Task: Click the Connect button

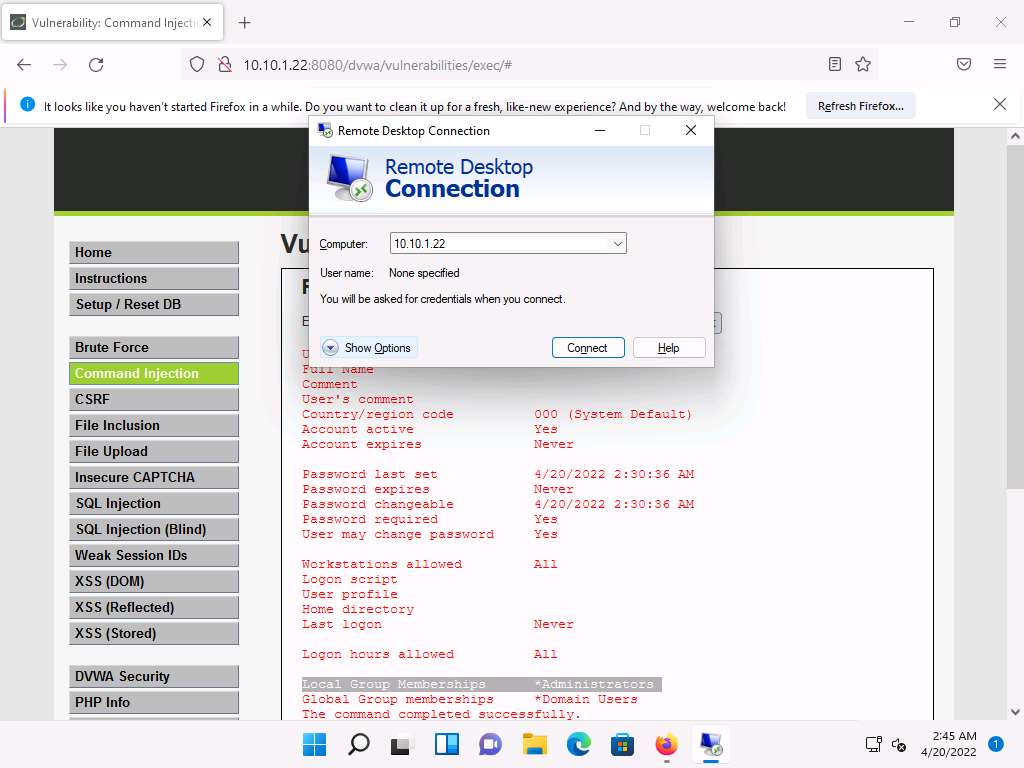Action: tap(588, 348)
